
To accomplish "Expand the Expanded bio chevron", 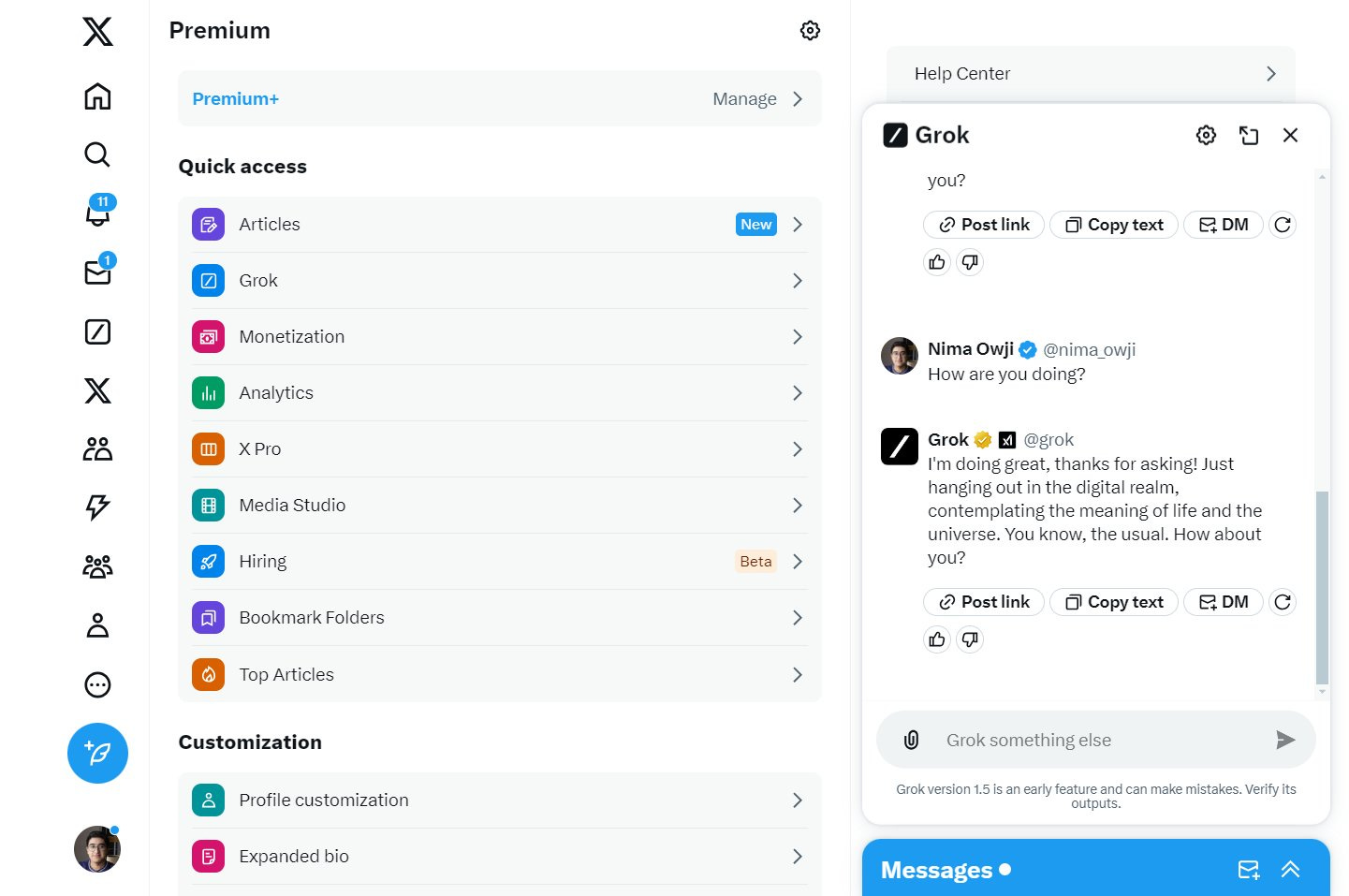I will click(798, 857).
